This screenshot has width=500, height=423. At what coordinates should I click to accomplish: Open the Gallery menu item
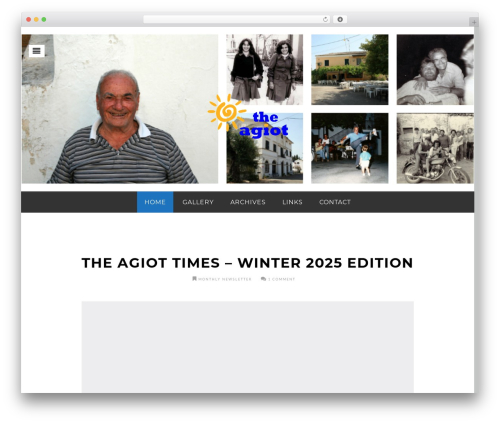[x=198, y=202]
